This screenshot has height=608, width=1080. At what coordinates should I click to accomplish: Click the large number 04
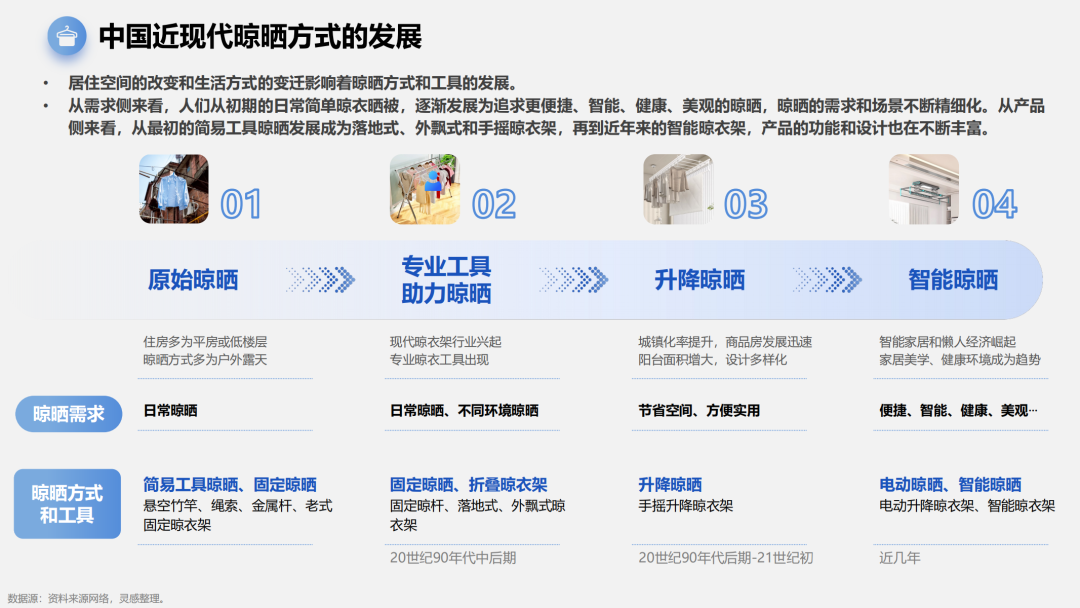pos(995,205)
